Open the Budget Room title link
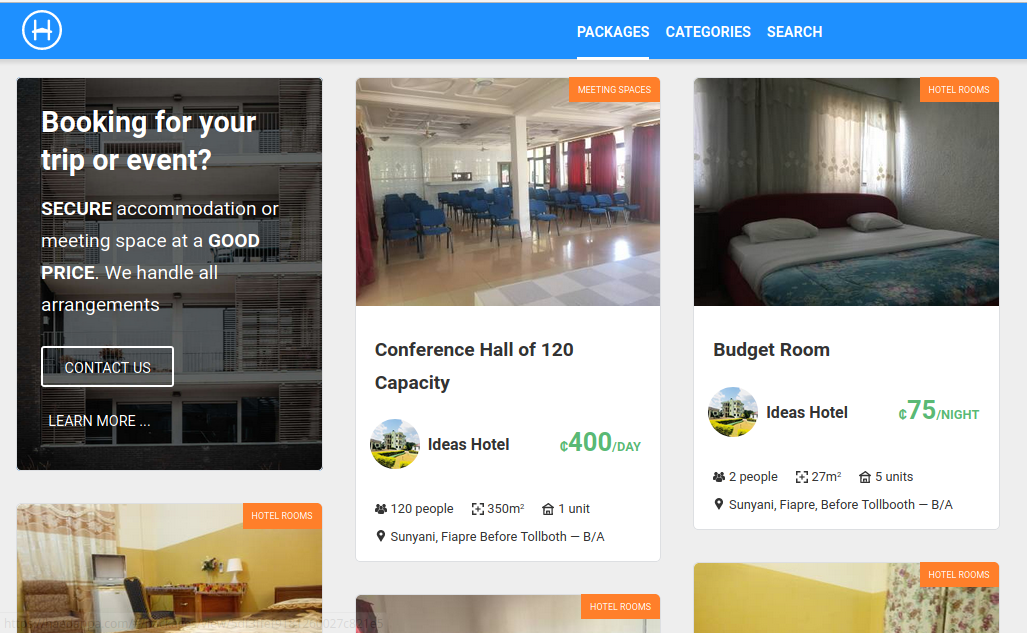The height and width of the screenshot is (633, 1027). point(771,350)
